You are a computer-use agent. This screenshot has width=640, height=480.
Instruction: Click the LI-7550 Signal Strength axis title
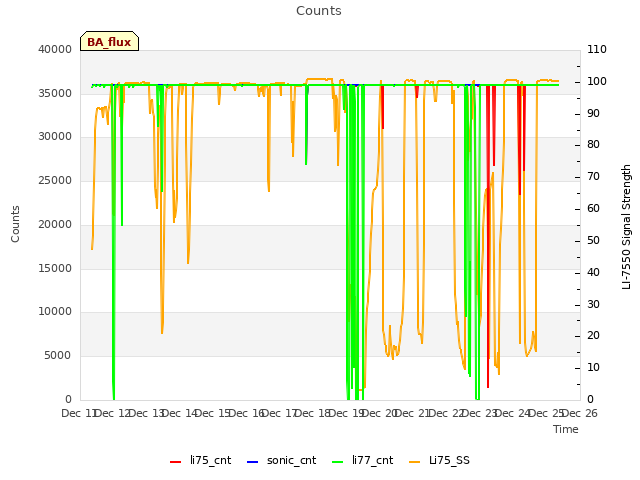pos(626,227)
